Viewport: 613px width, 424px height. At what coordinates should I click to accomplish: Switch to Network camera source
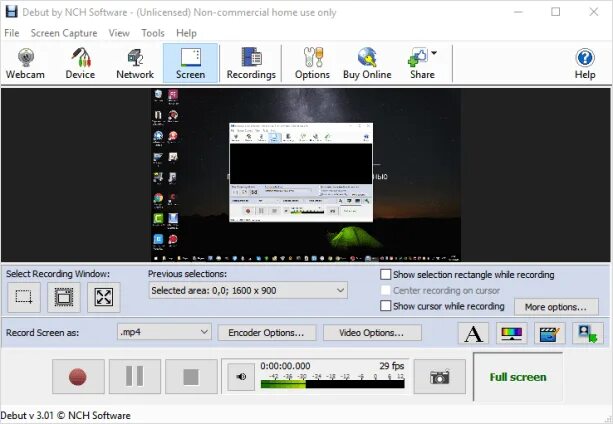(135, 63)
